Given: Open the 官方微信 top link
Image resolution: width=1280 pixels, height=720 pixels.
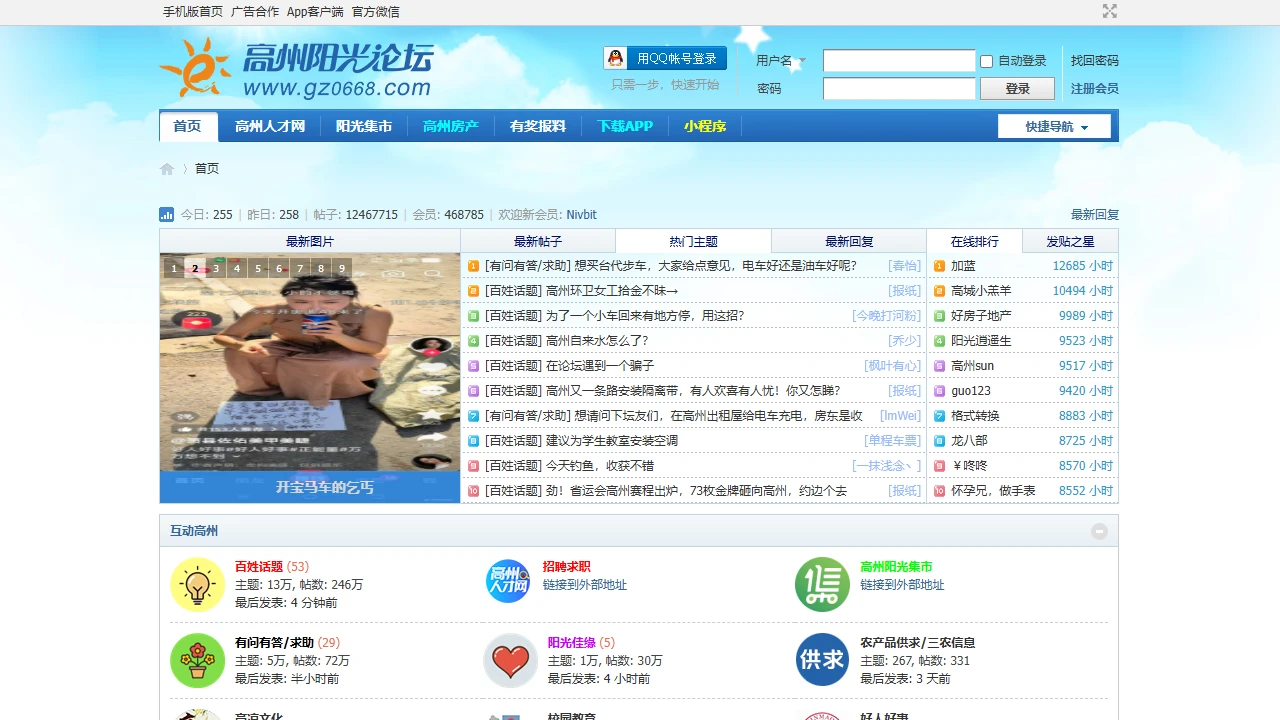Looking at the screenshot, I should [x=375, y=12].
